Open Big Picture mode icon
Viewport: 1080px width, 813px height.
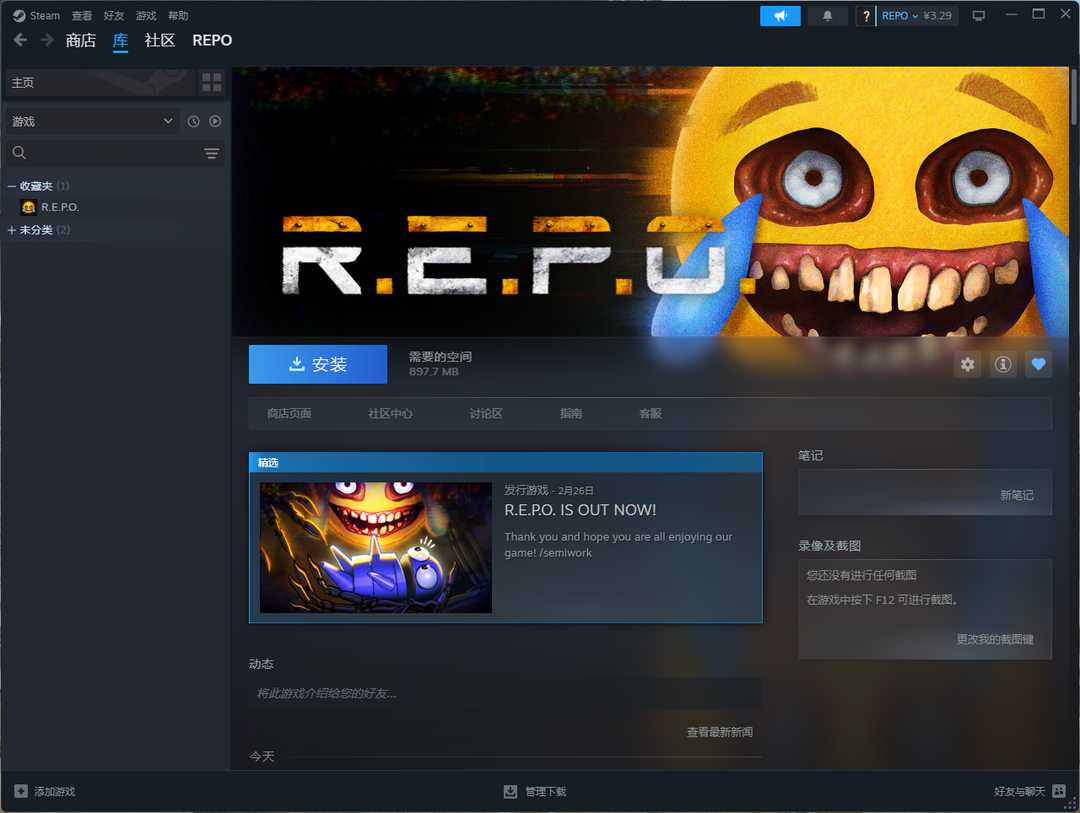tap(978, 16)
